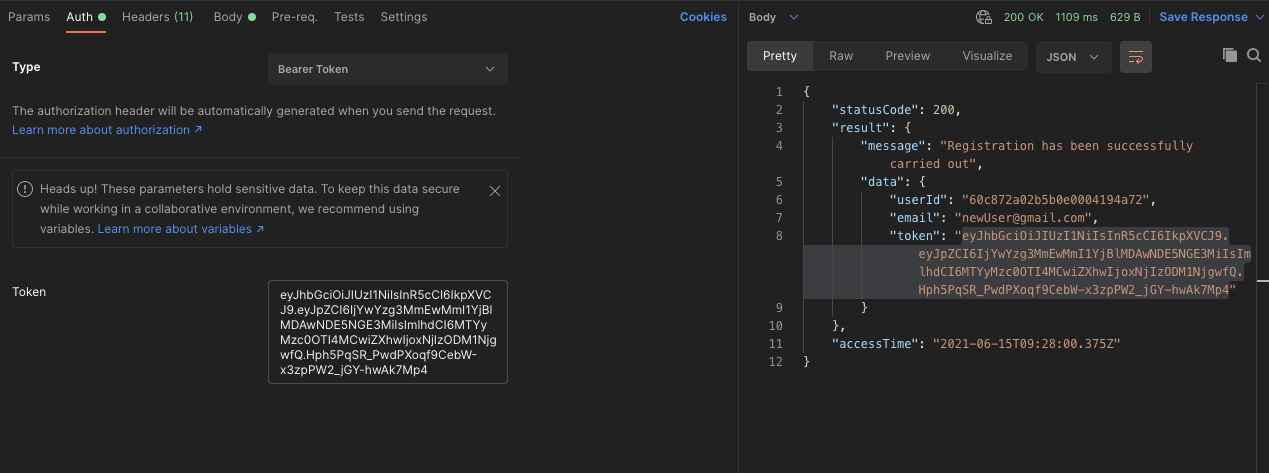
Task: Show the Preview response view
Action: point(908,56)
